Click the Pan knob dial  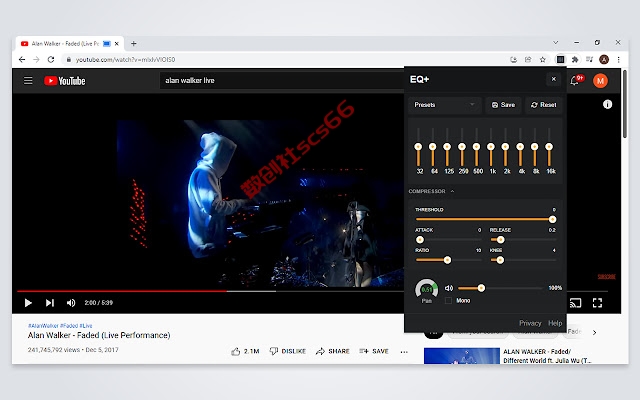click(427, 289)
